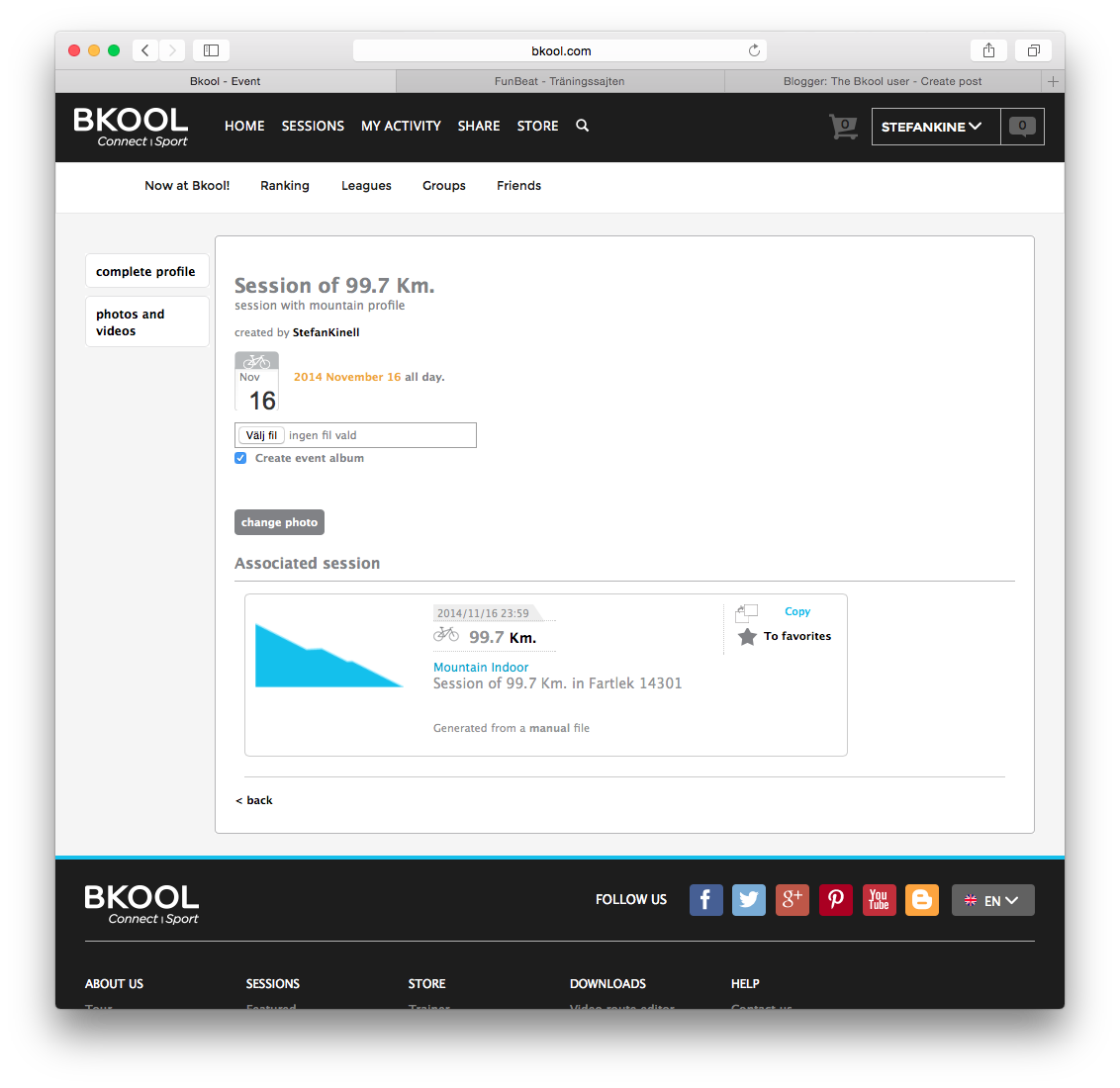
Task: Open Bkool Google Plus icon
Action: coord(793,899)
